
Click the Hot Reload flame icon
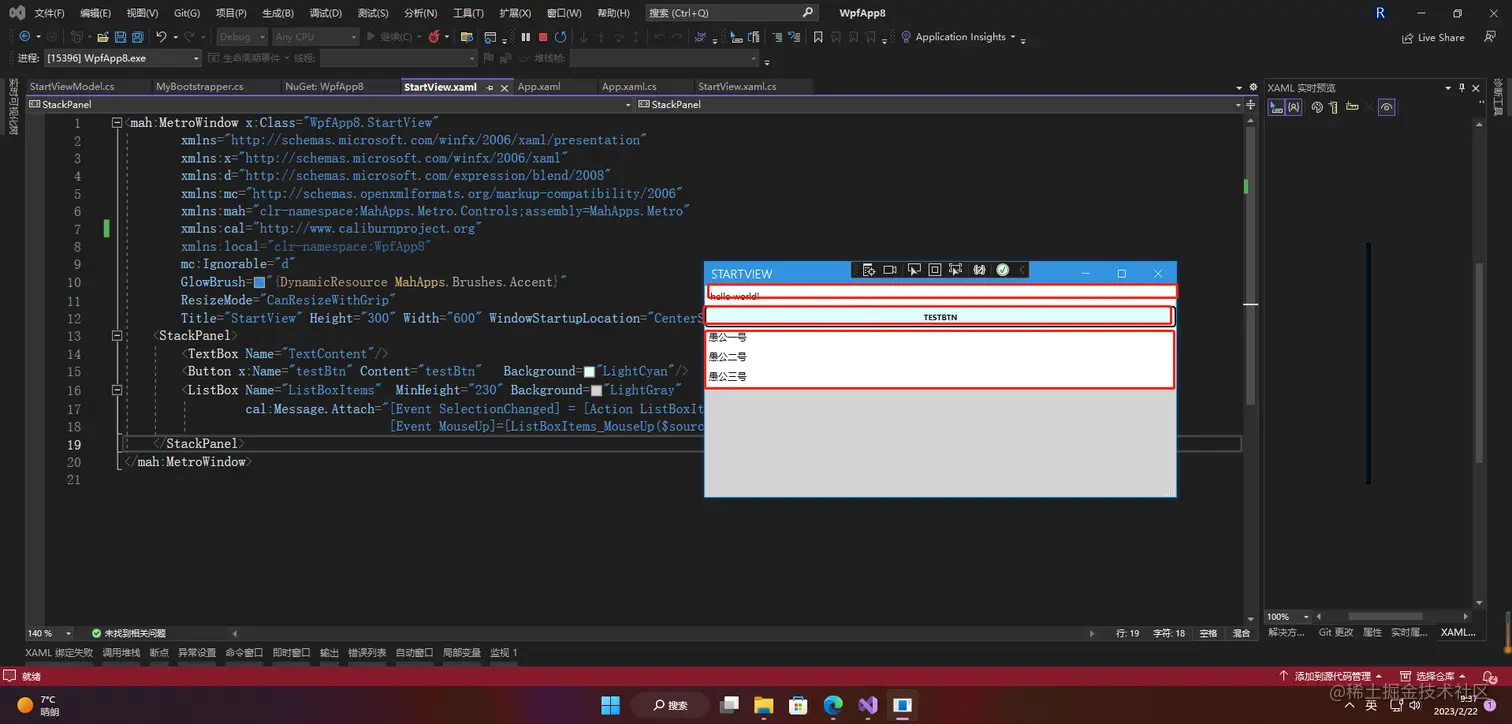(434, 37)
